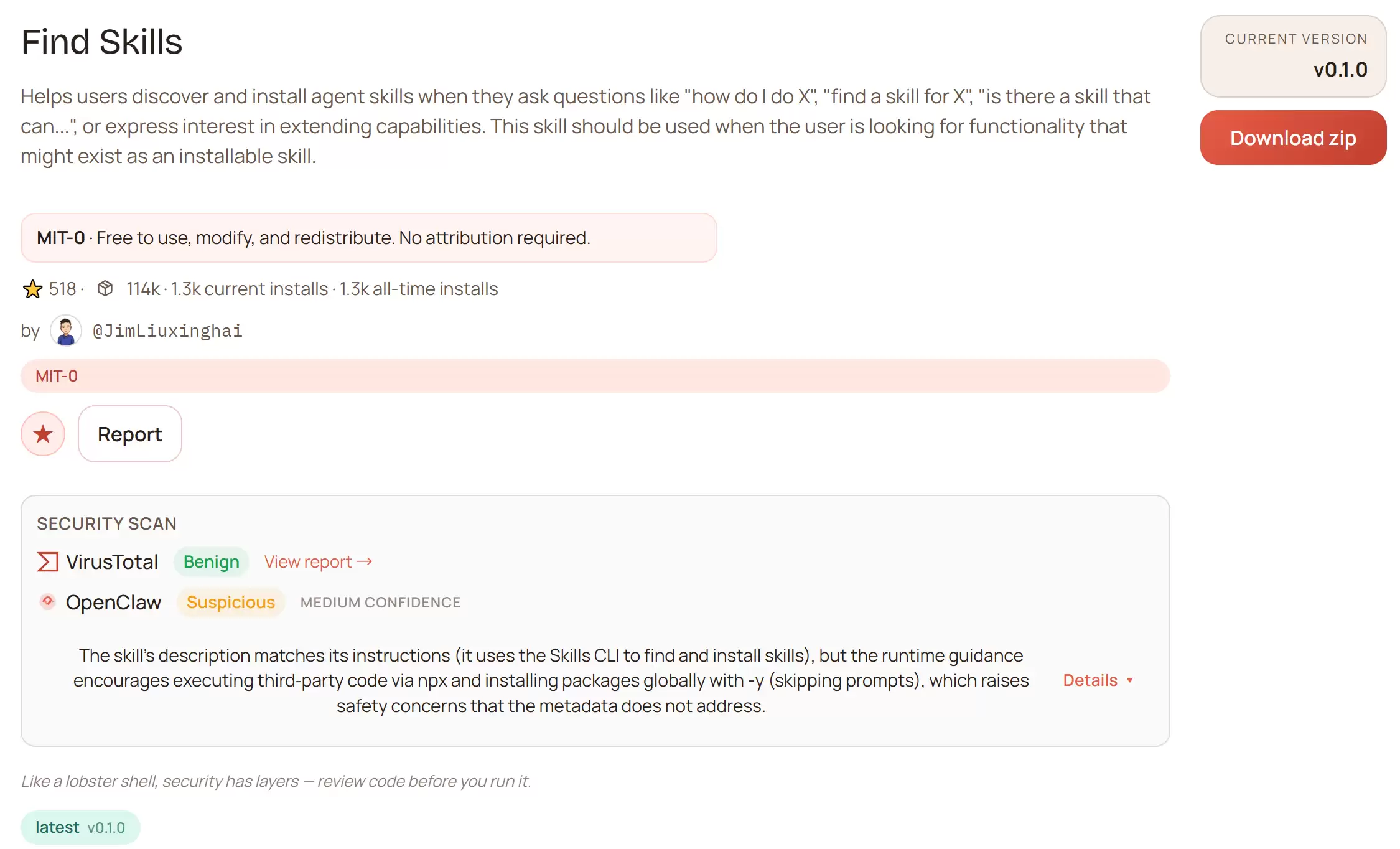Expand the security scan Details
This screenshot has height=849, width=1400.
pos(1090,680)
